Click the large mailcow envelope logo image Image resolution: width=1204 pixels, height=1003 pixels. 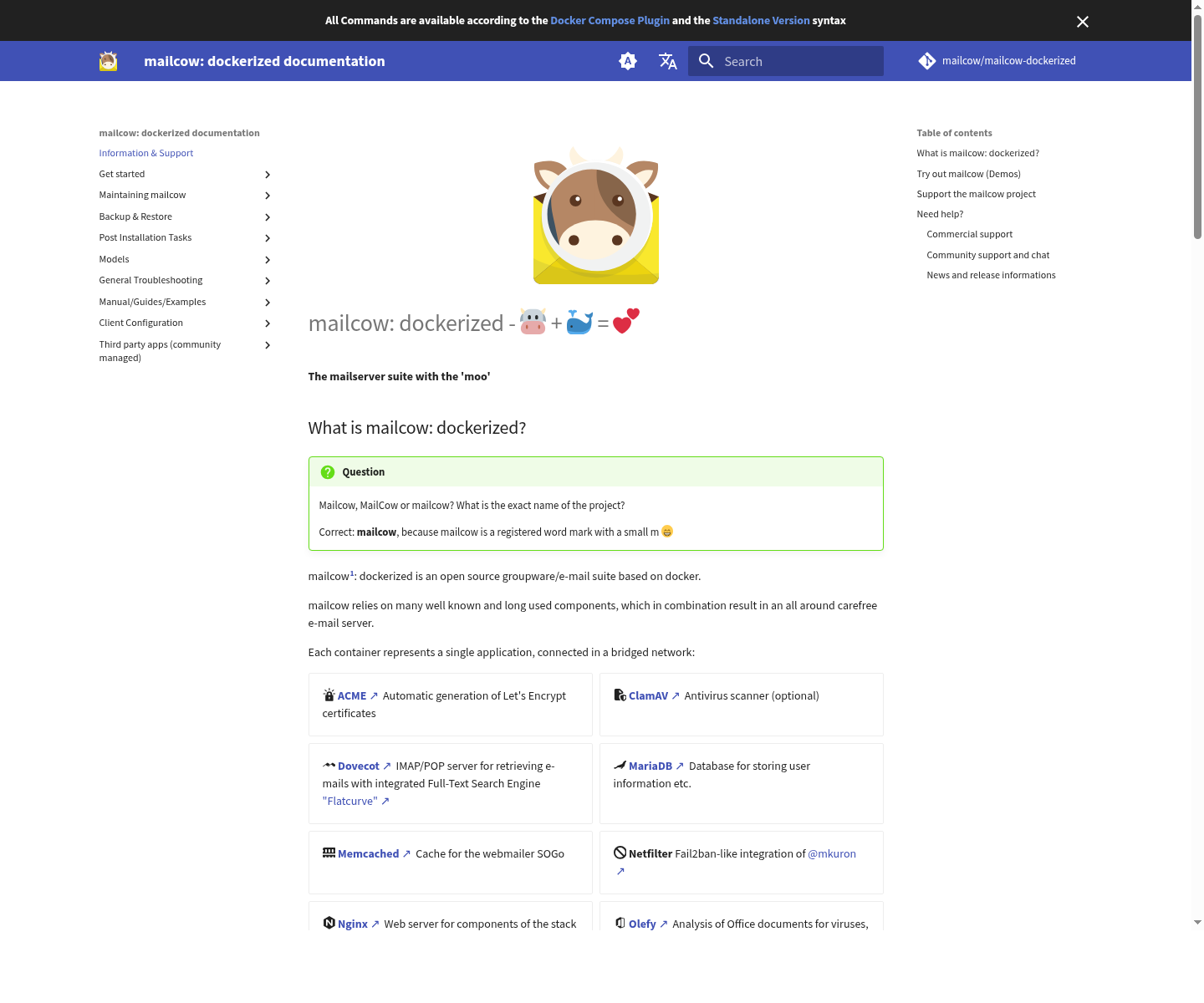click(x=596, y=216)
